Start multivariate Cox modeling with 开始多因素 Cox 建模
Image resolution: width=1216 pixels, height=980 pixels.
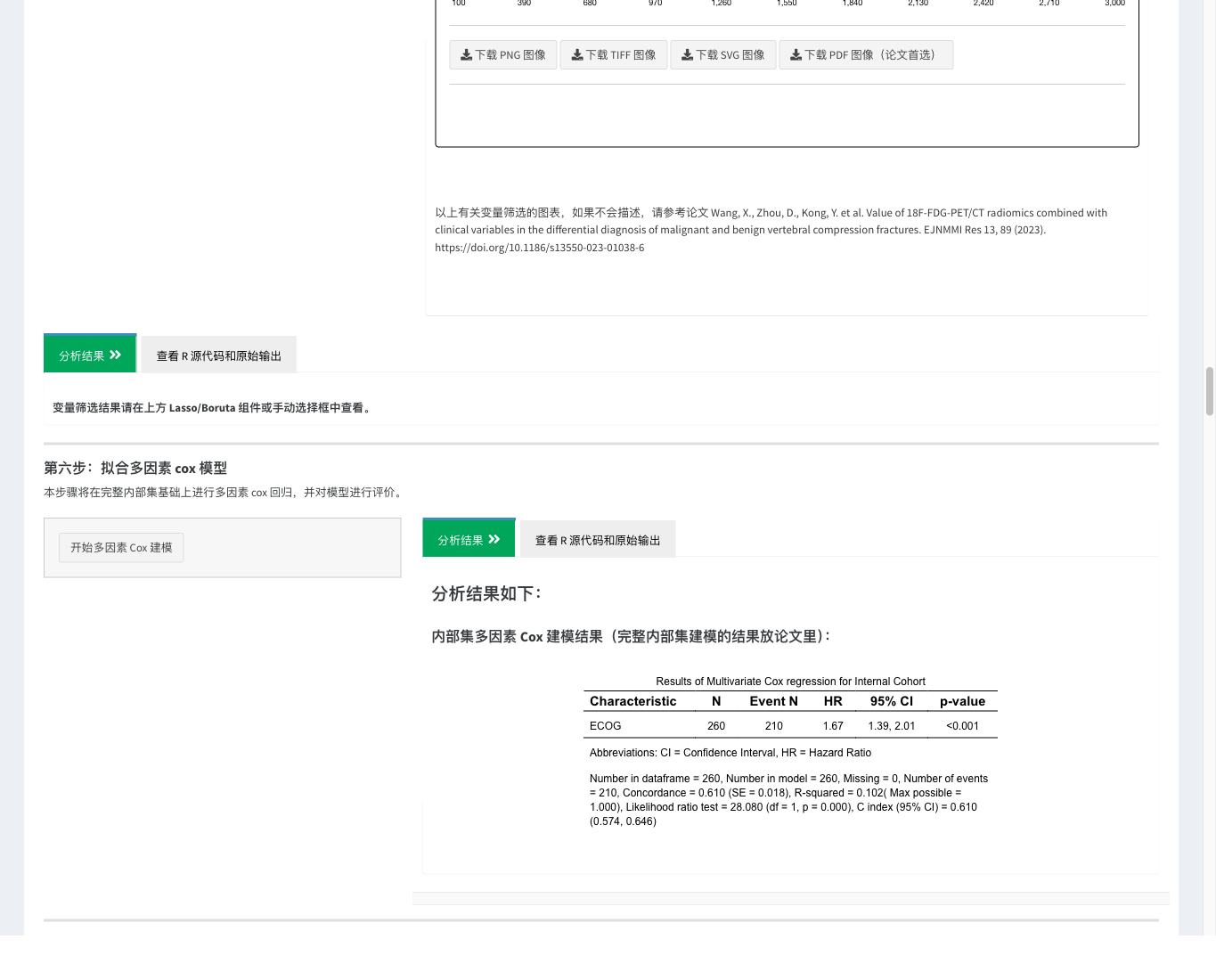pyautogui.click(x=121, y=547)
